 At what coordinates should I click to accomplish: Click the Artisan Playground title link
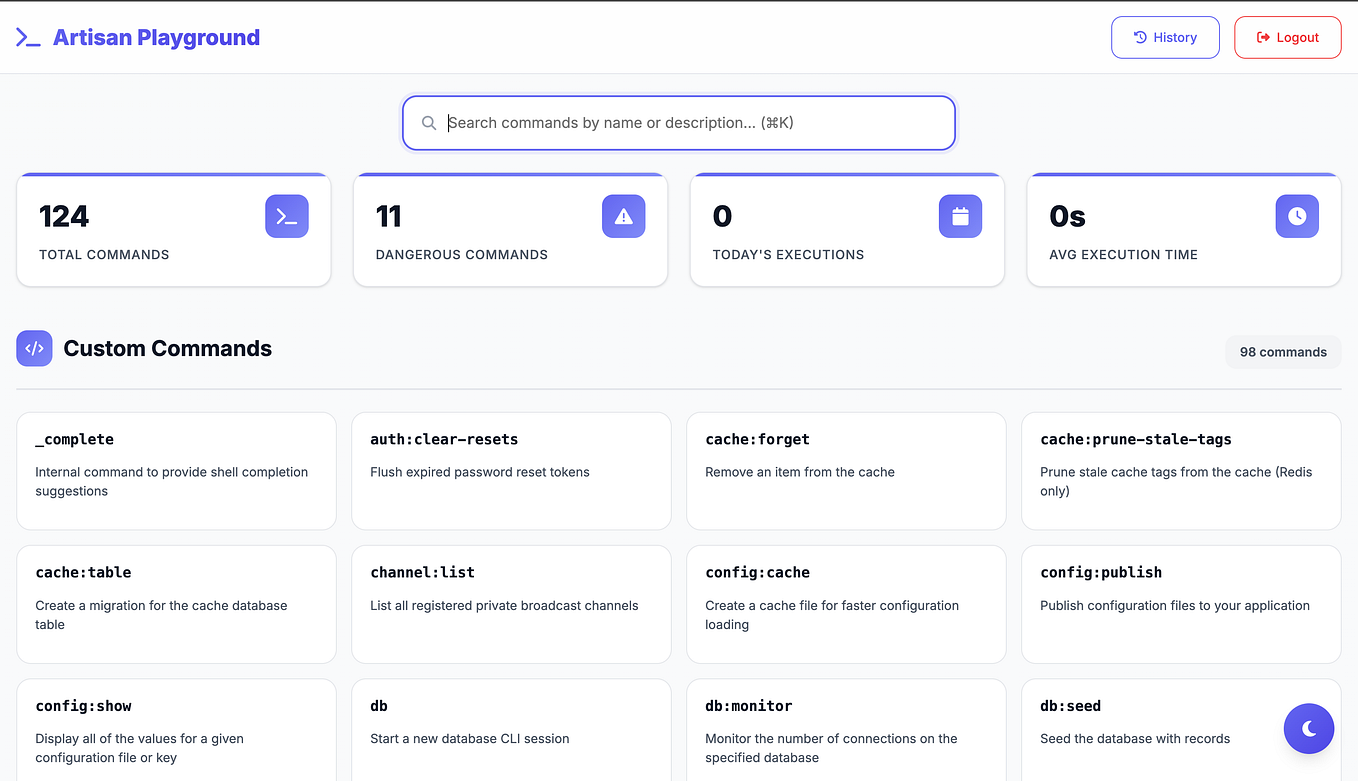[156, 36]
